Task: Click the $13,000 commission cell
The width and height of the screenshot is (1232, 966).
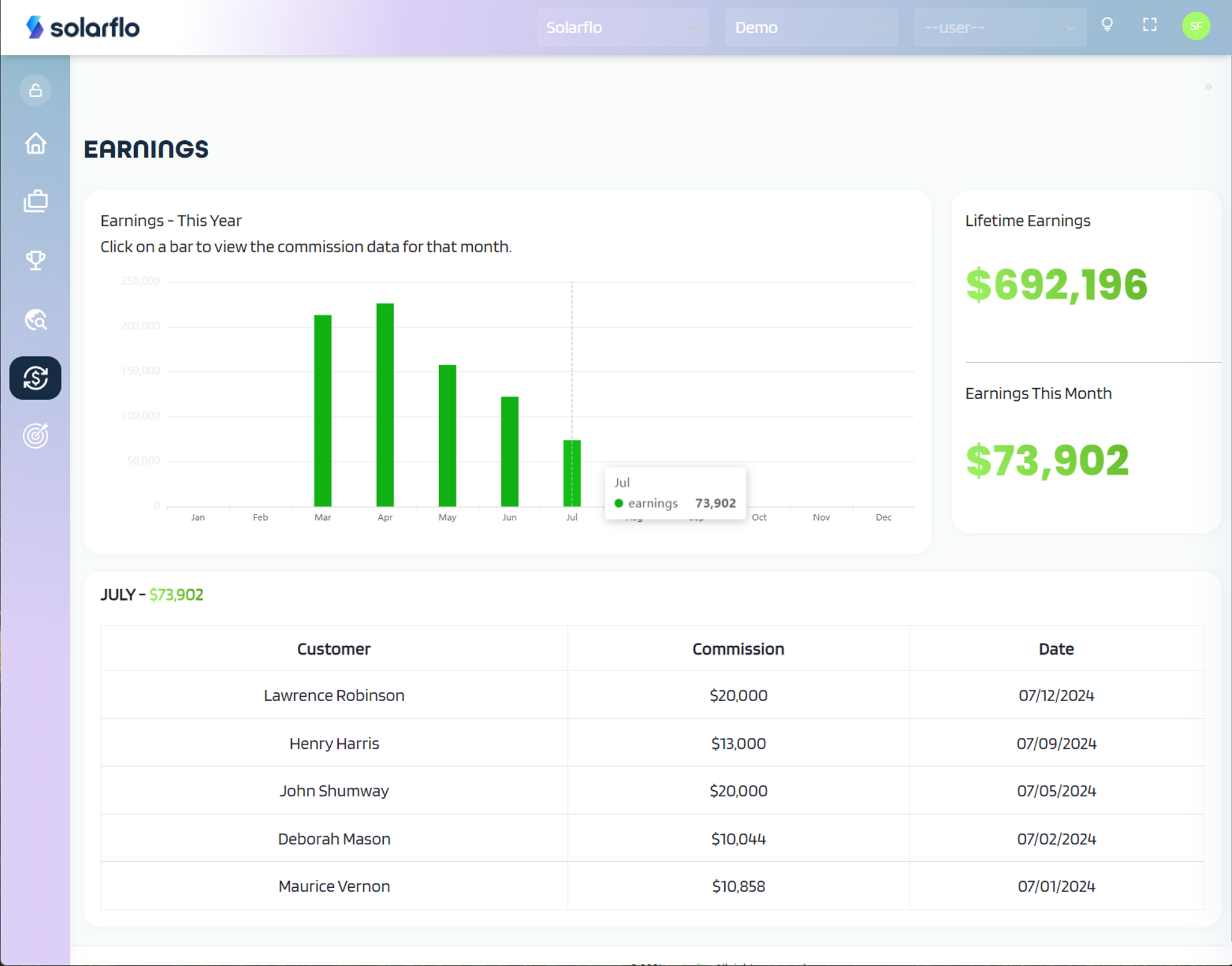Action: pos(738,743)
